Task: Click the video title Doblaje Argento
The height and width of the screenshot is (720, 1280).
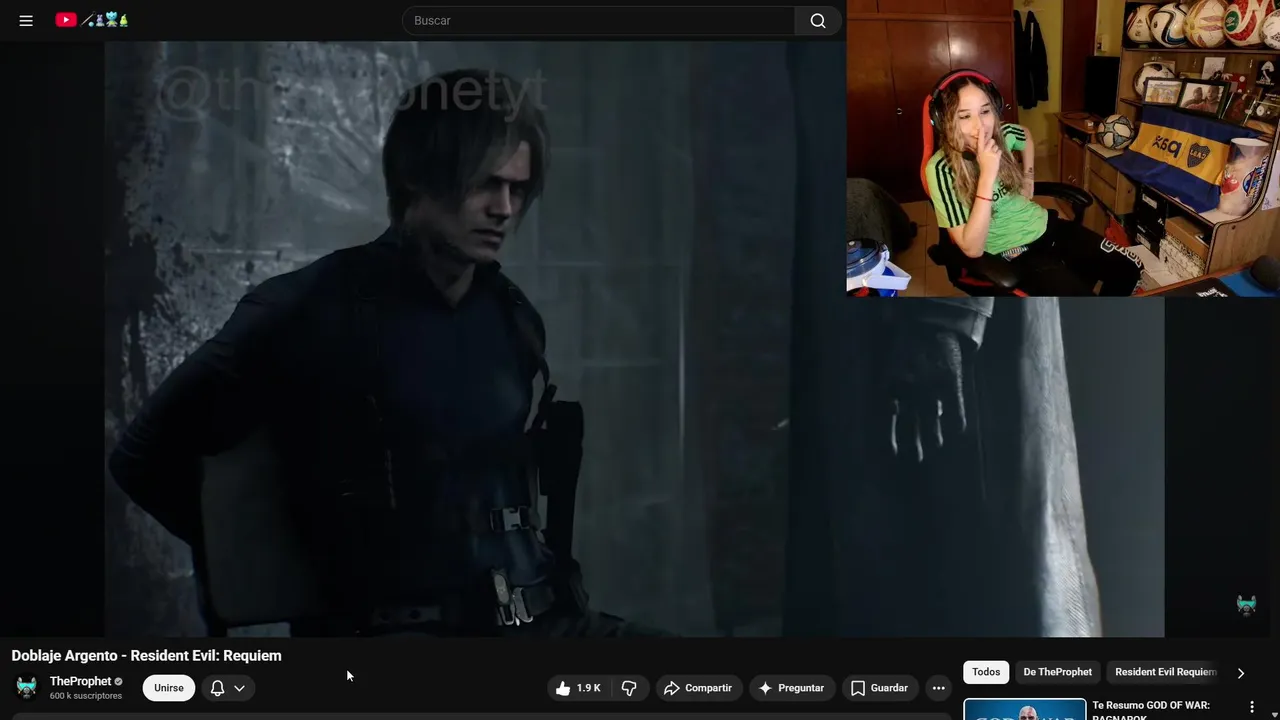Action: [x=146, y=656]
